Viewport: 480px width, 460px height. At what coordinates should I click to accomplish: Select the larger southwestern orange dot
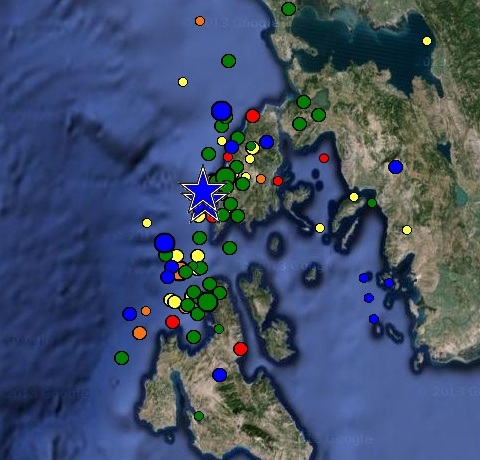(139, 333)
